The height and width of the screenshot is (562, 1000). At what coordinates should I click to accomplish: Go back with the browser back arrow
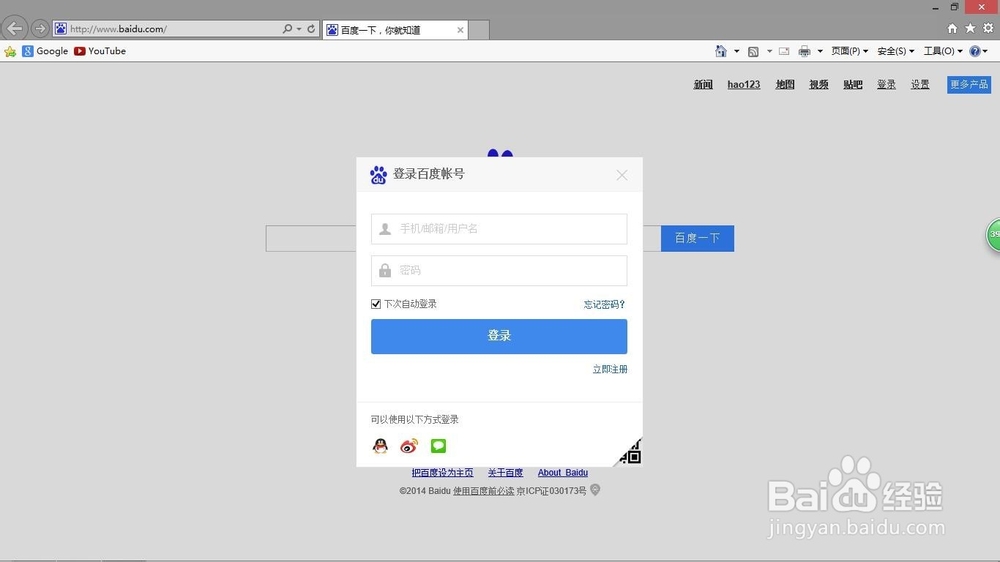click(15, 29)
